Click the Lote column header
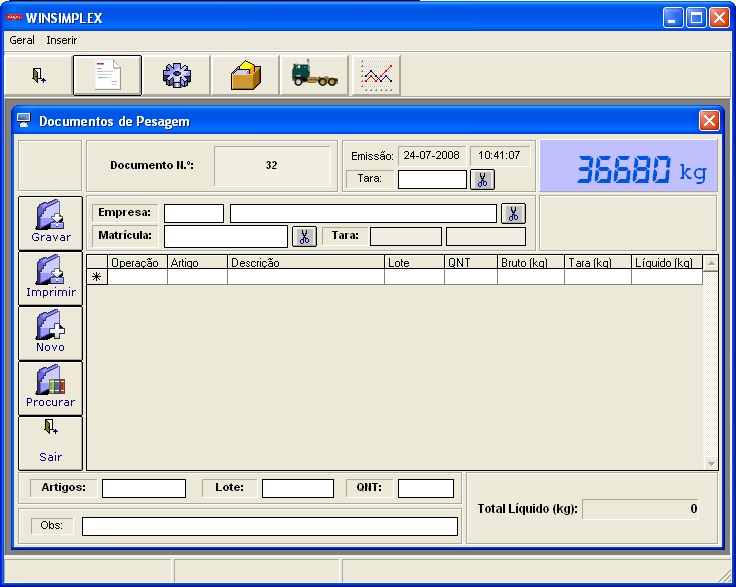 [x=414, y=263]
